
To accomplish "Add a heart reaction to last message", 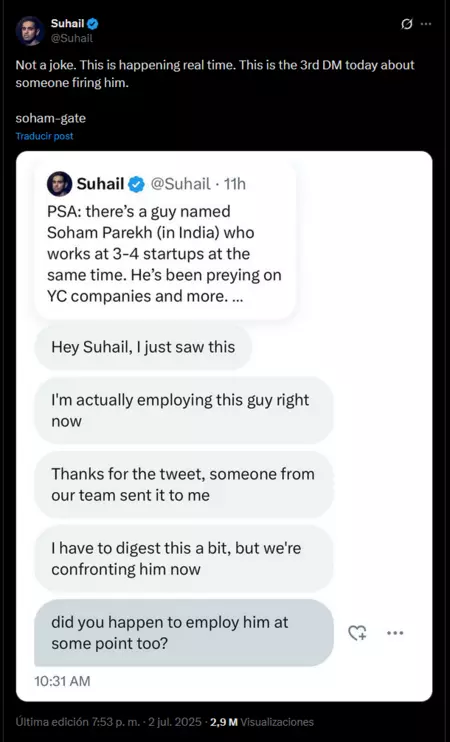I will point(357,633).
